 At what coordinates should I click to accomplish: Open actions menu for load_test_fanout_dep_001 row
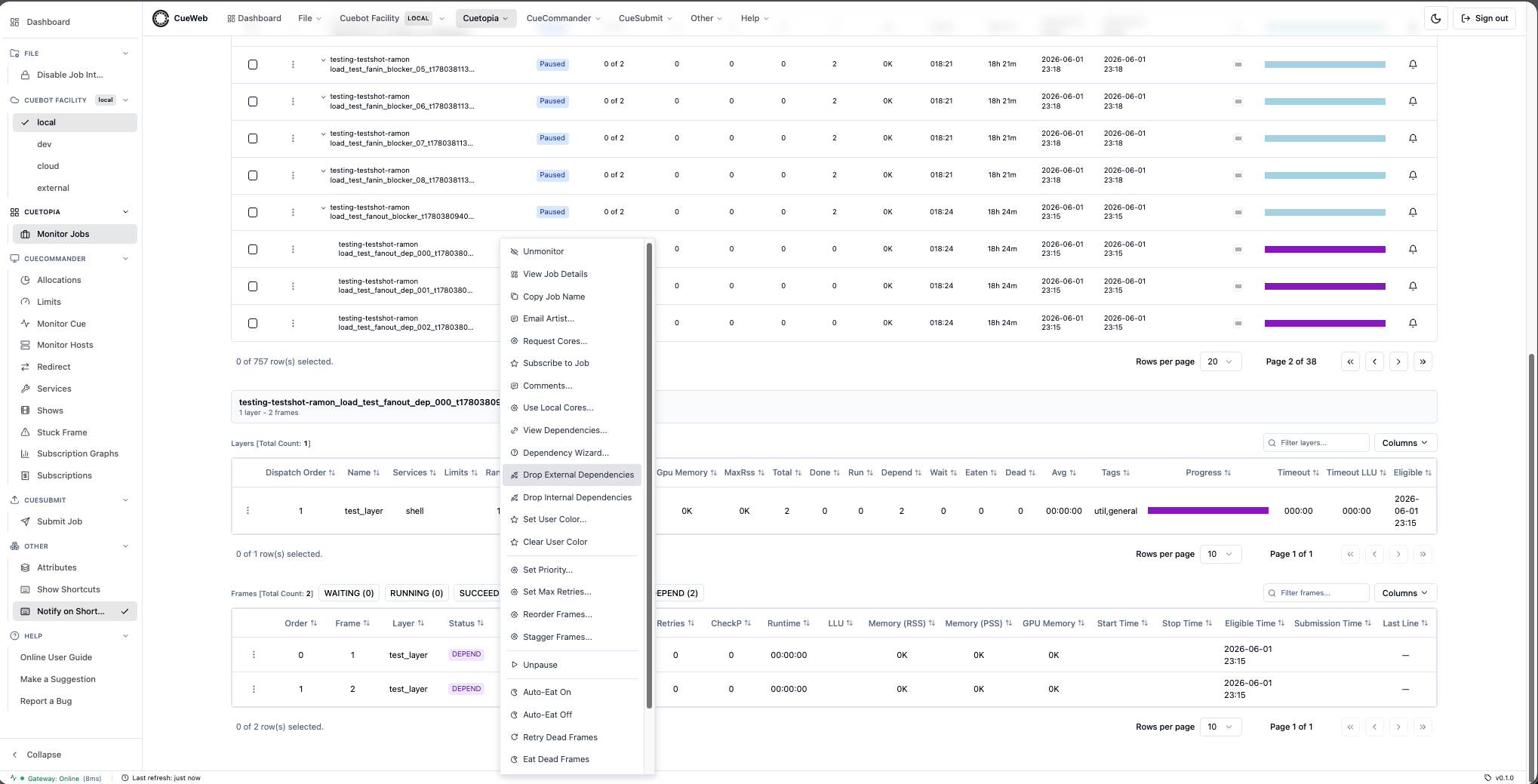[293, 286]
